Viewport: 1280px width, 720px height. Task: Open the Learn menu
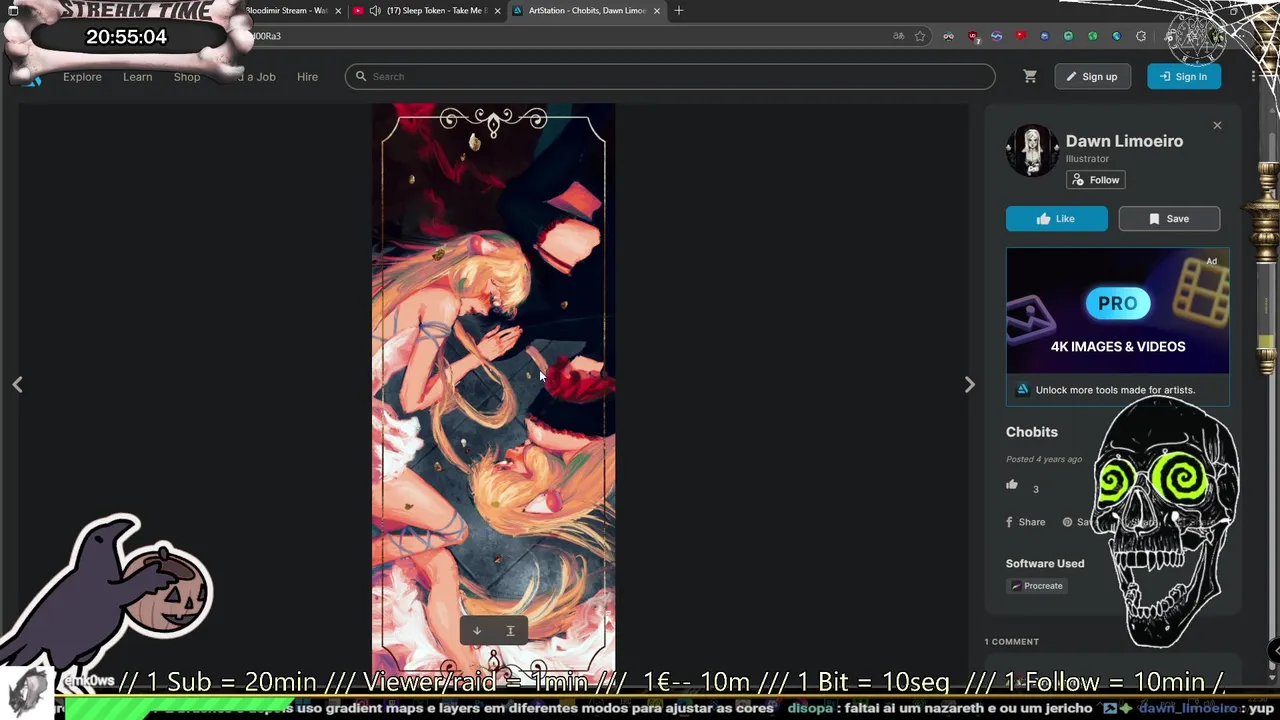(137, 76)
